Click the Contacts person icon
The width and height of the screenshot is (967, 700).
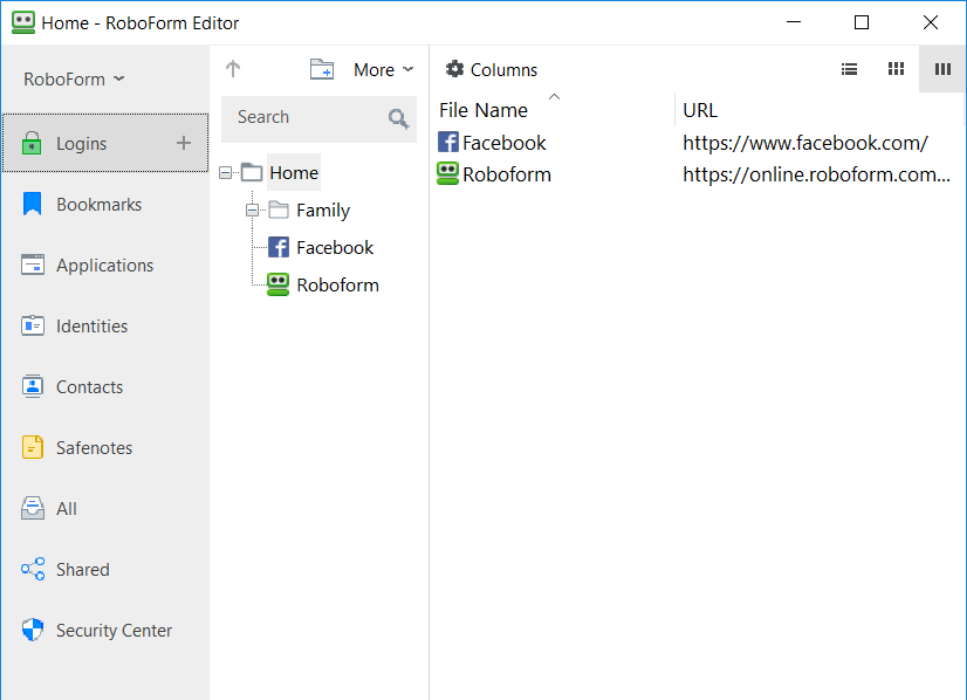tap(32, 386)
